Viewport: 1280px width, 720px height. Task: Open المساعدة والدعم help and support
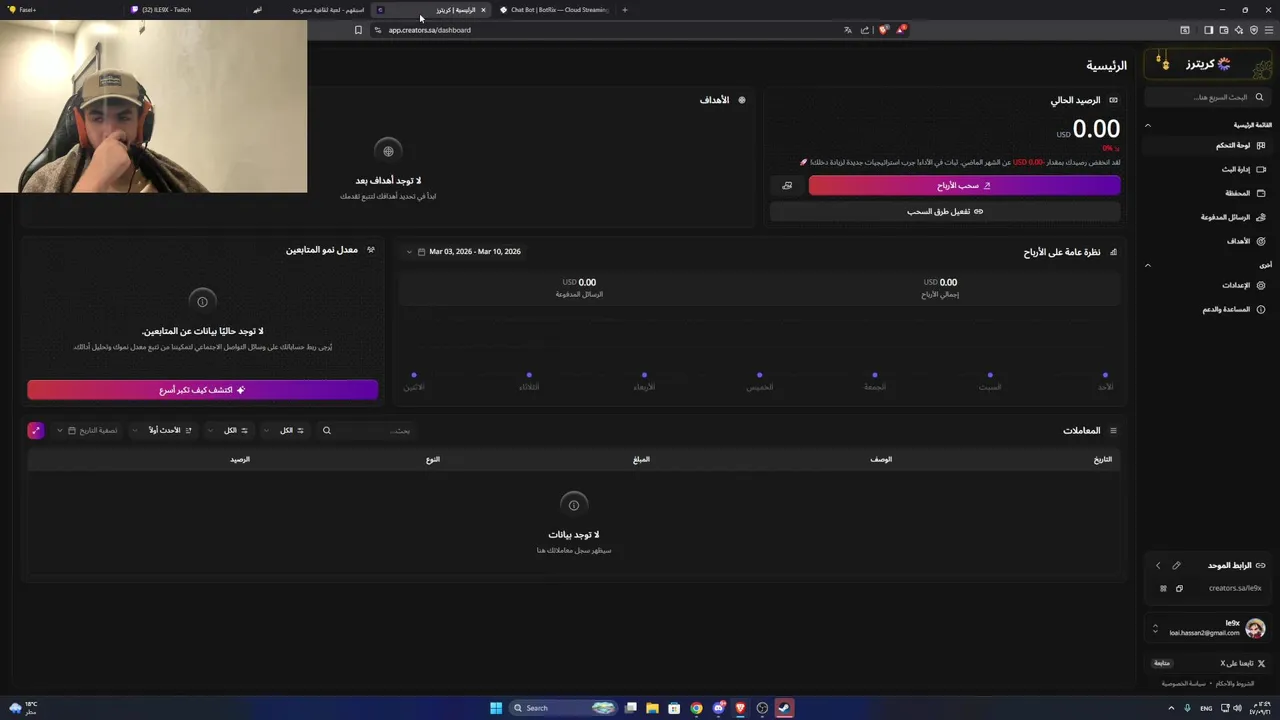pyautogui.click(x=1206, y=309)
